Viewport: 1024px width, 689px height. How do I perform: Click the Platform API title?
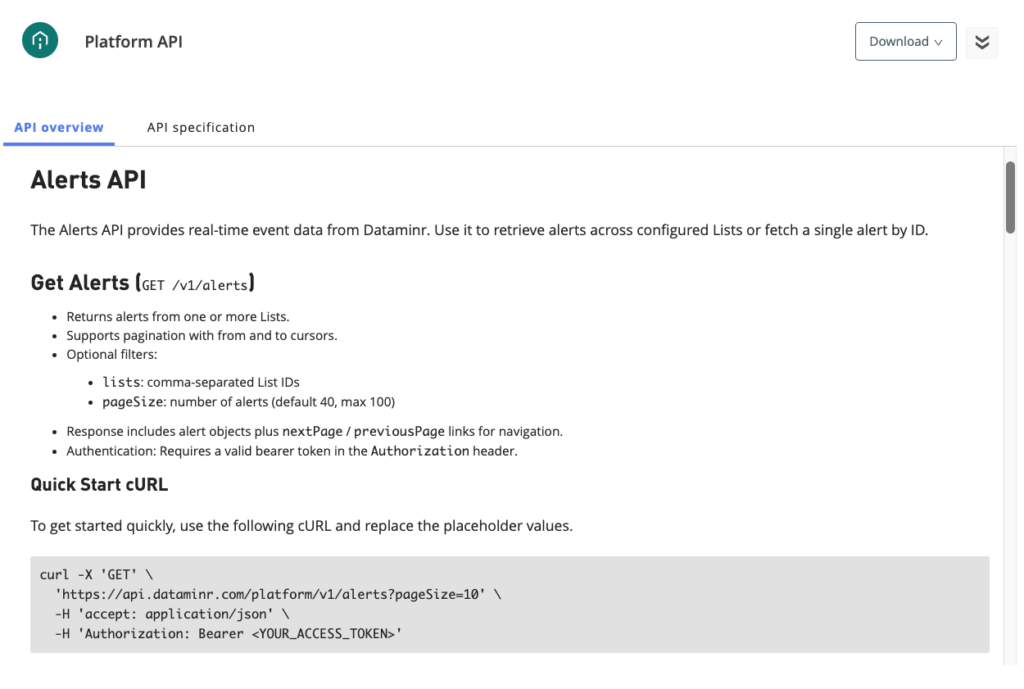133,42
